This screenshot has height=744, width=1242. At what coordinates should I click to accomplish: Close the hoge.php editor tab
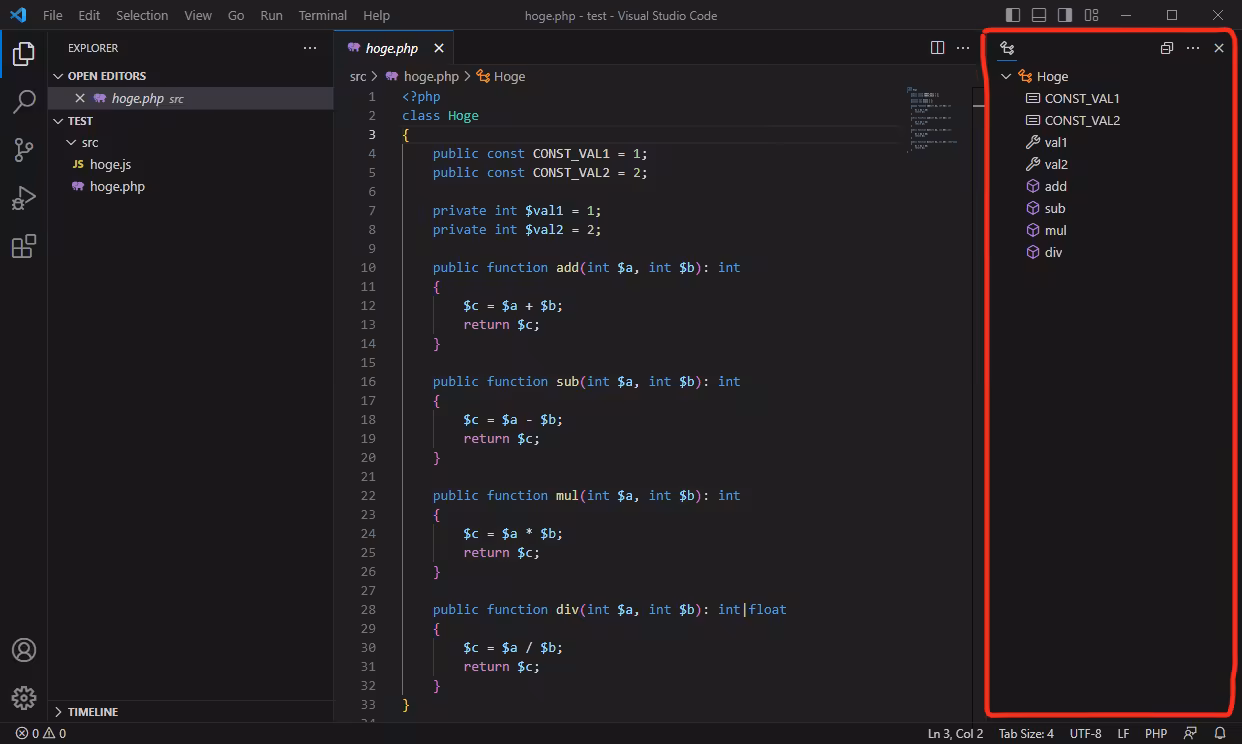[439, 48]
